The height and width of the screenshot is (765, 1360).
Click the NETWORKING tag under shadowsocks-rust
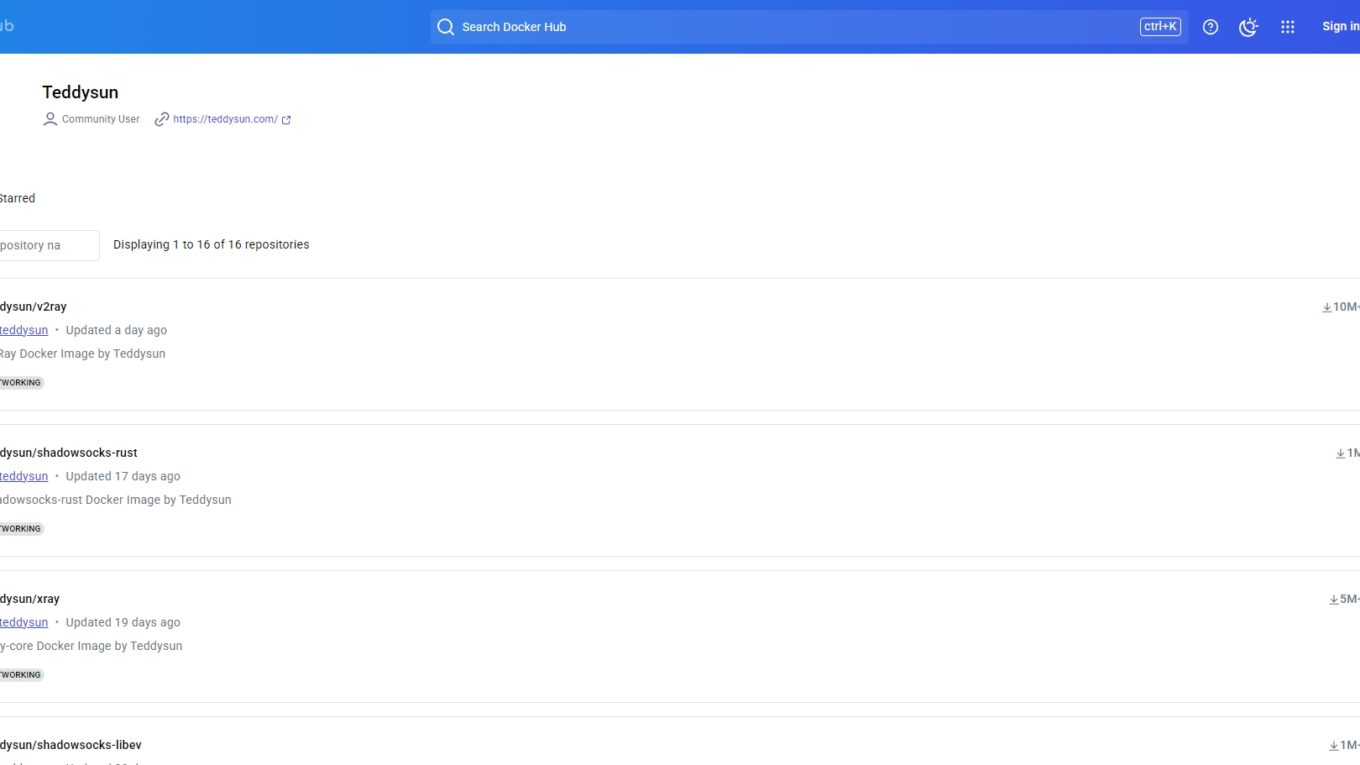click(x=21, y=528)
